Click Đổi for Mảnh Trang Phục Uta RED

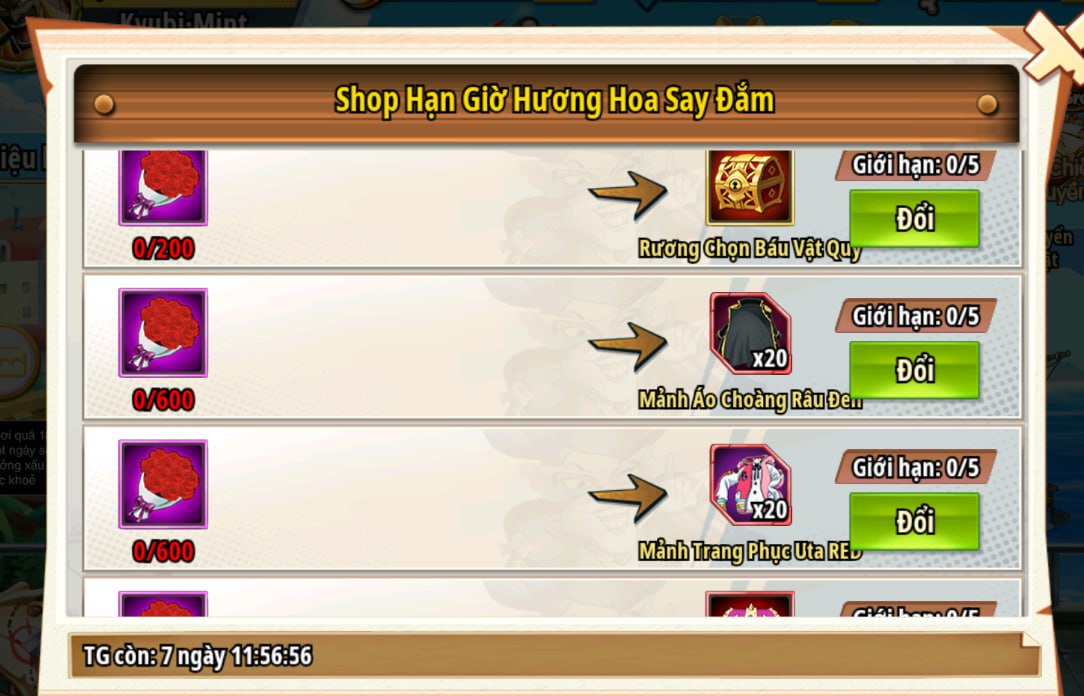tap(915, 522)
